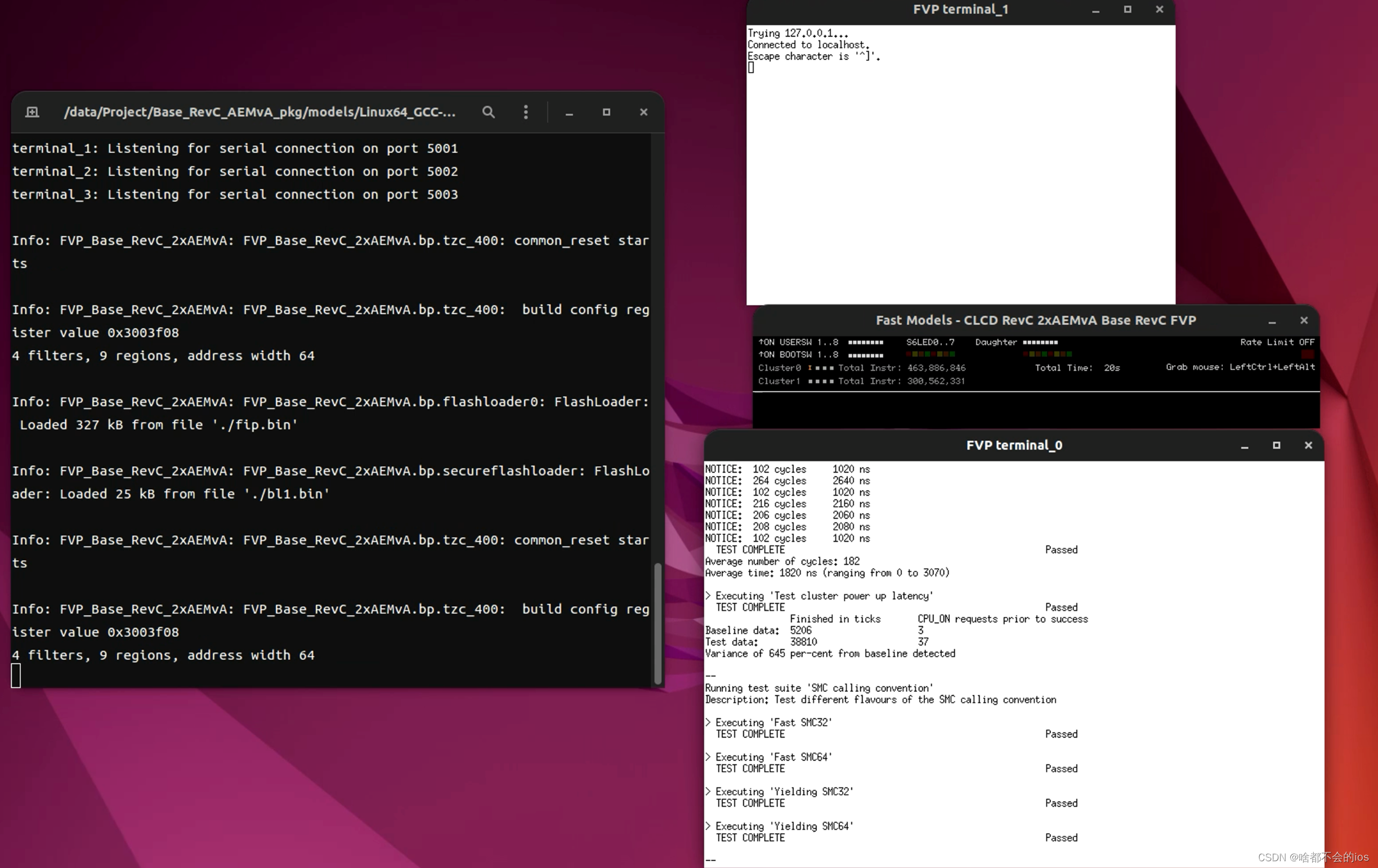Toggle the first BOOTSW DIP switch
Viewport: 1378px width, 868px height.
(x=851, y=355)
